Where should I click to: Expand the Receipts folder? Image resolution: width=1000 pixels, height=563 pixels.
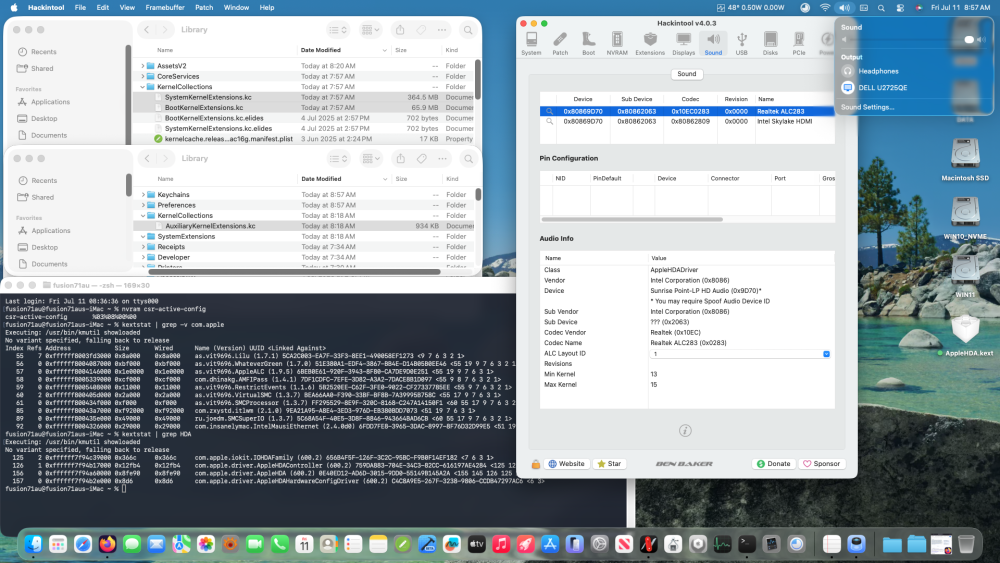pyautogui.click(x=143, y=247)
